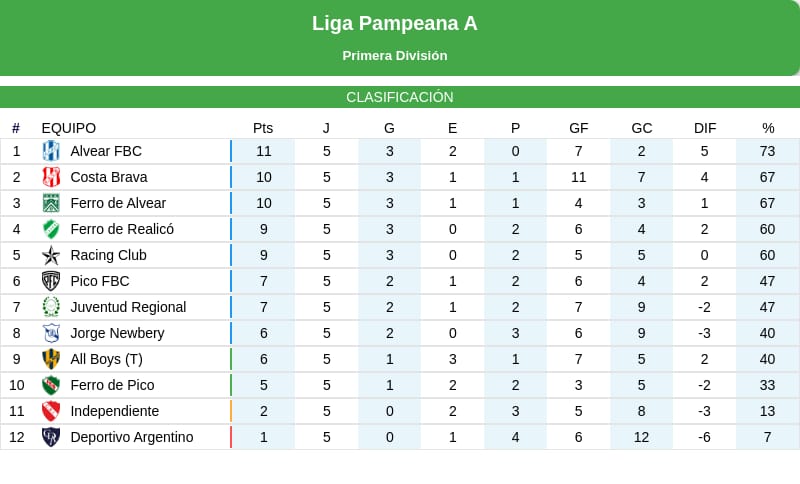This screenshot has width=800, height=484.
Task: Click the Costa Brava team crest
Action: coord(51,177)
